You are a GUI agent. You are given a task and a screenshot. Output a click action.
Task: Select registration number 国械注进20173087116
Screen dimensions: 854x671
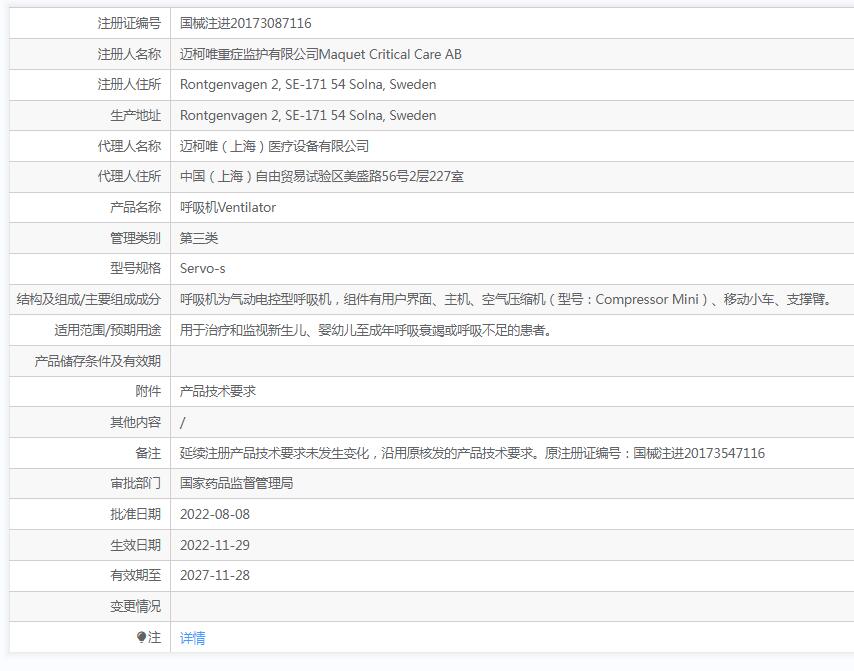pos(246,23)
